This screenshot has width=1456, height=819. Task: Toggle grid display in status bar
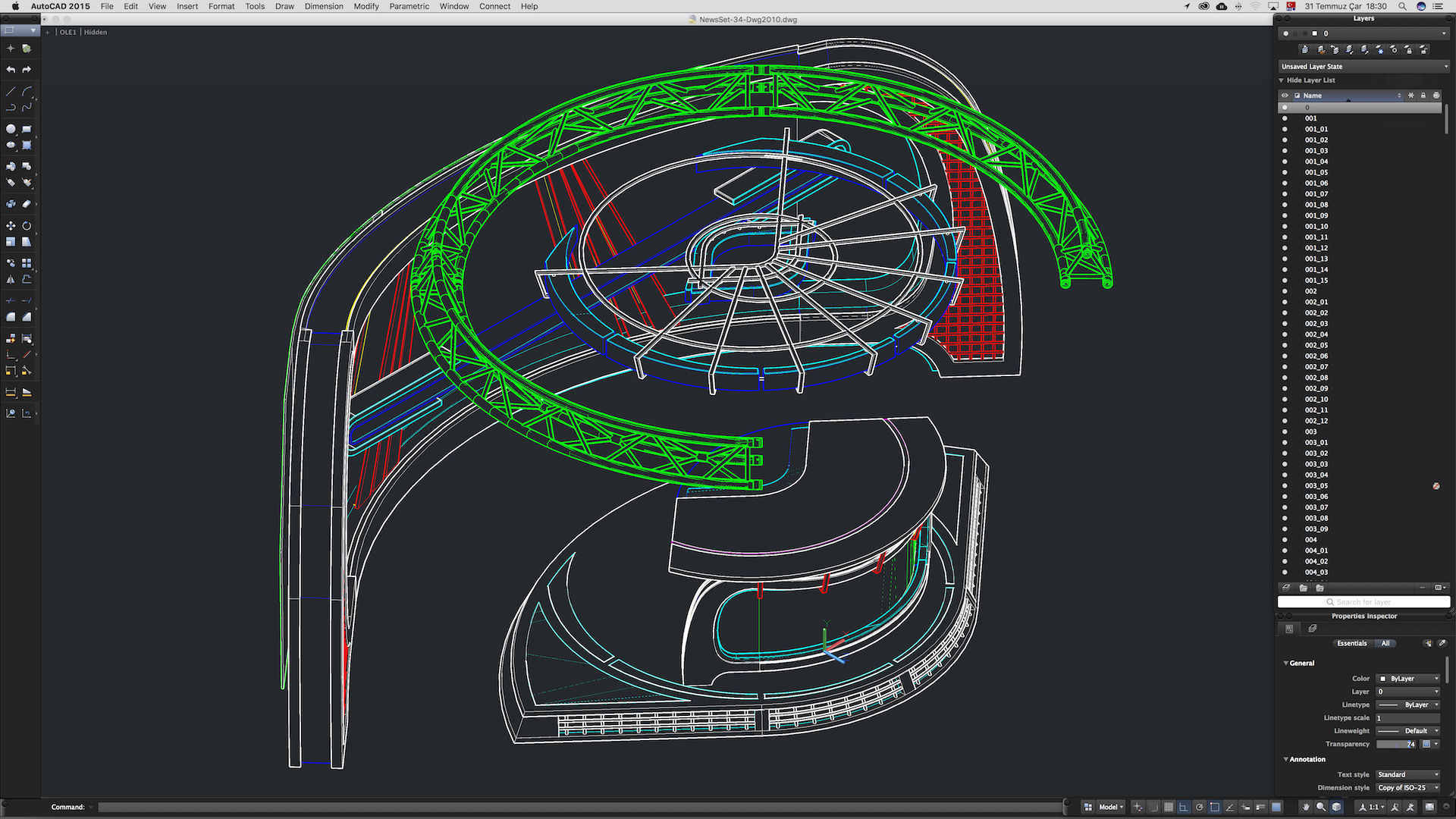point(1169,807)
